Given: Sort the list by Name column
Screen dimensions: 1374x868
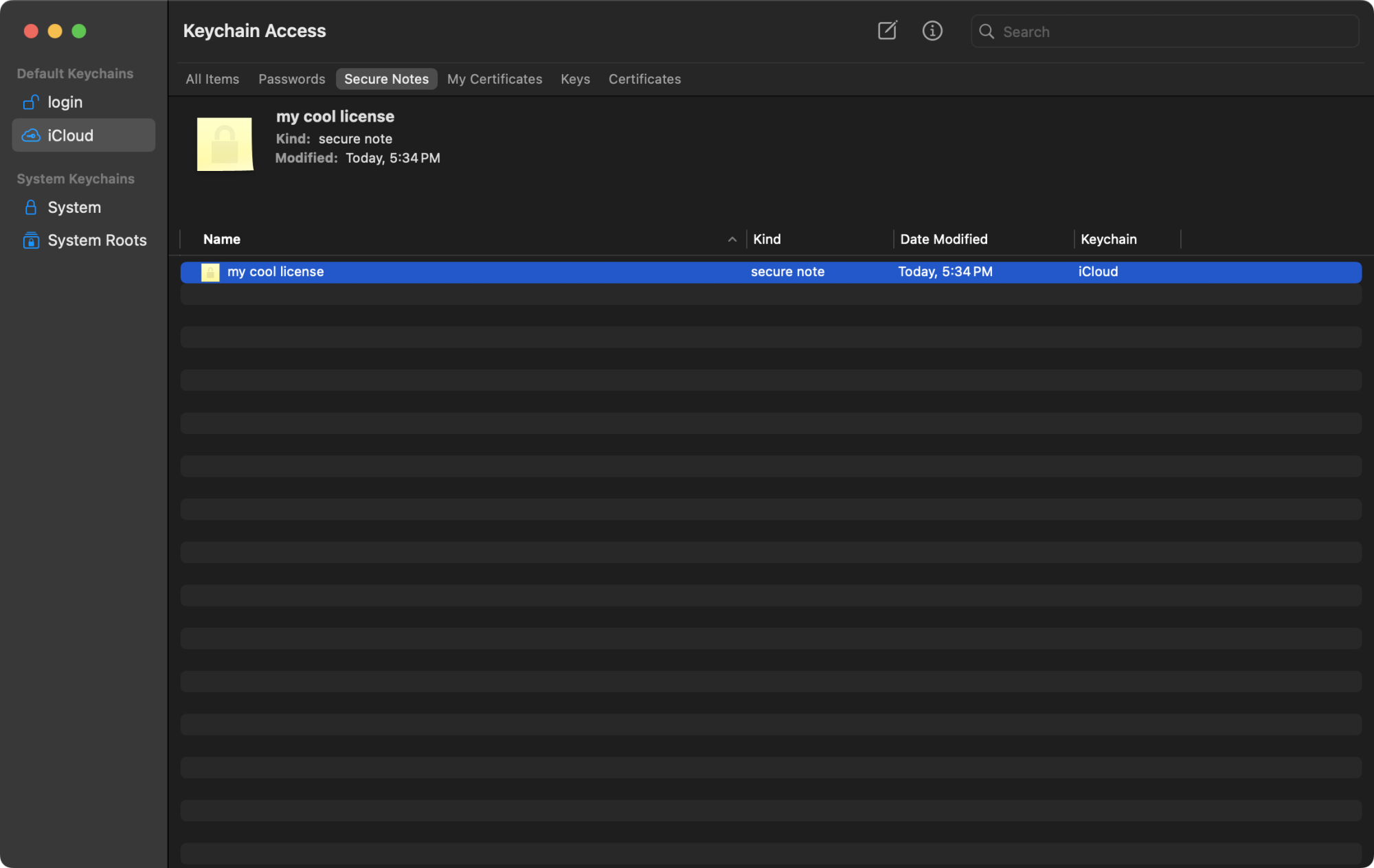Looking at the screenshot, I should [222, 239].
